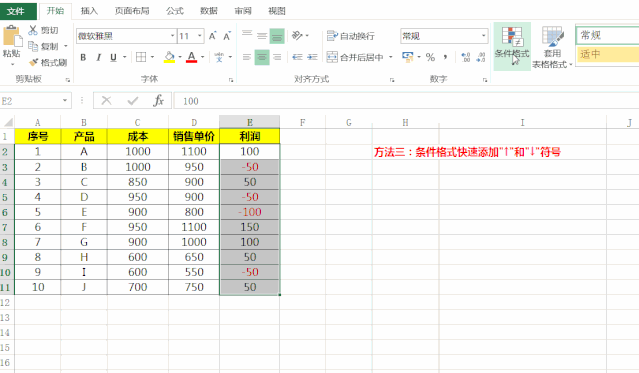Click the phonetic guide wén icon
This screenshot has height=373, width=639.
(219, 57)
